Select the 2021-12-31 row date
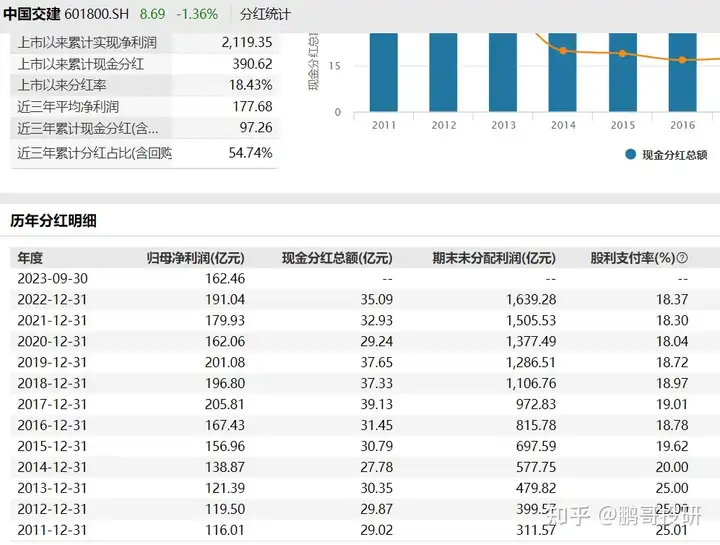Viewport: 720px width, 545px height. point(52,320)
